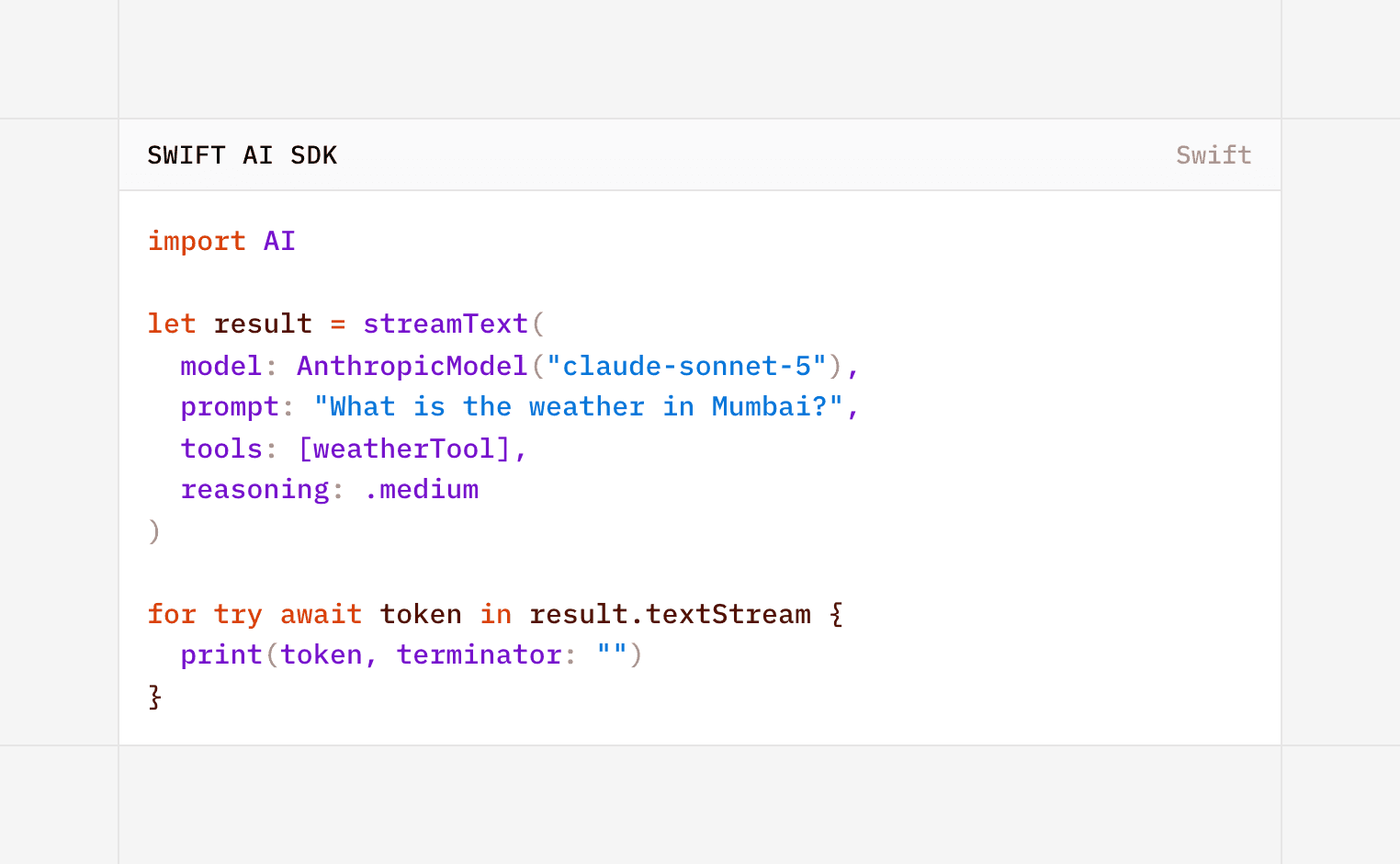Screen dimensions: 1400x864
Task: Click the ".medium" enum value
Action: 421,489
